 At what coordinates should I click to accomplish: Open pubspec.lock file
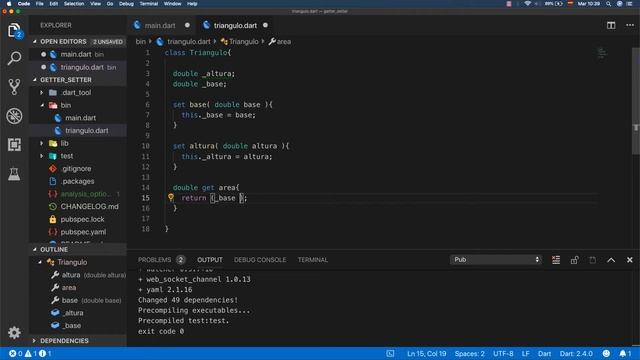(x=78, y=219)
